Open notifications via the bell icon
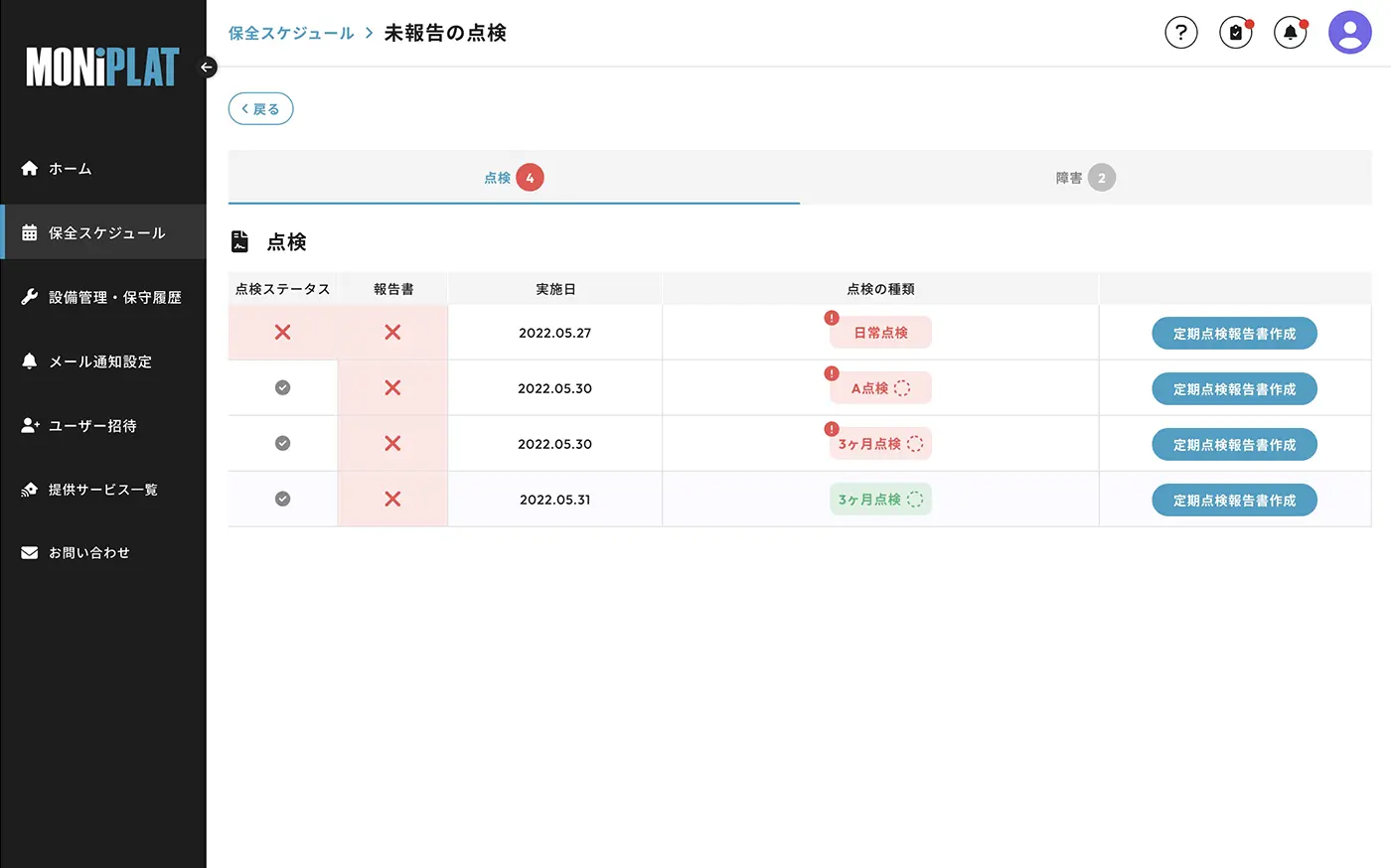Image resolution: width=1391 pixels, height=868 pixels. point(1290,32)
